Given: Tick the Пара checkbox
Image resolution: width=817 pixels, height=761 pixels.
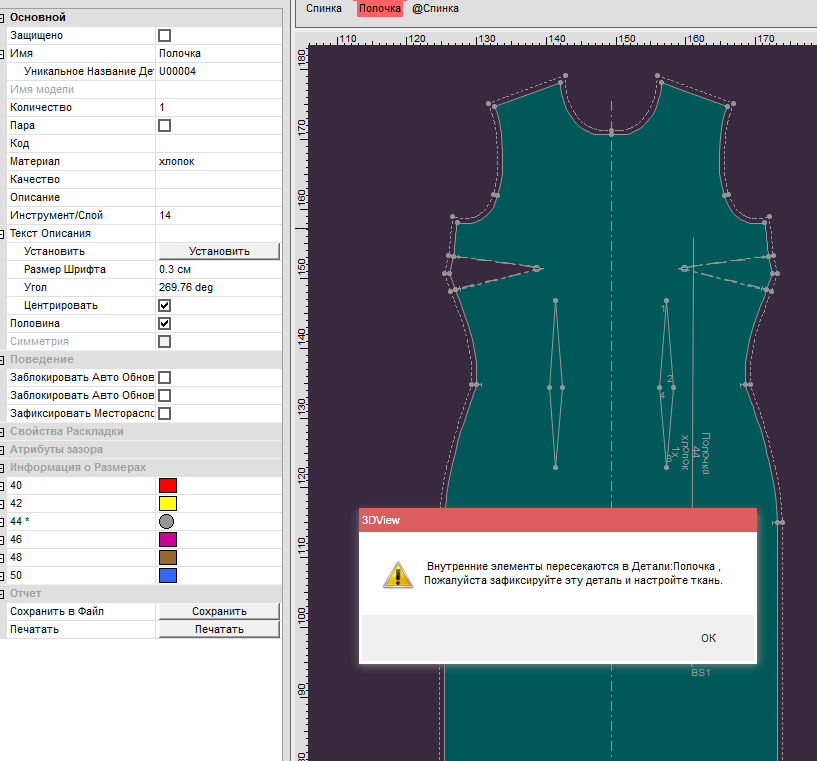Looking at the screenshot, I should point(165,126).
